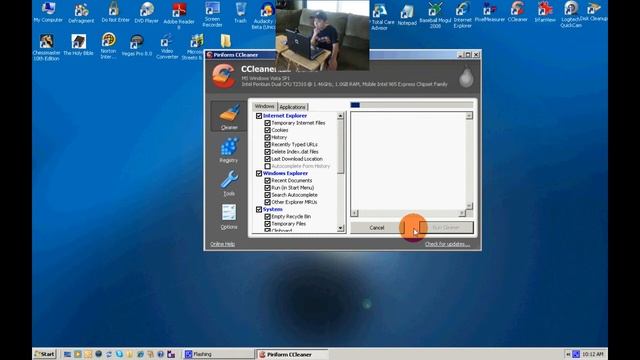Uncheck Delete Index.dat files

[x=267, y=151]
